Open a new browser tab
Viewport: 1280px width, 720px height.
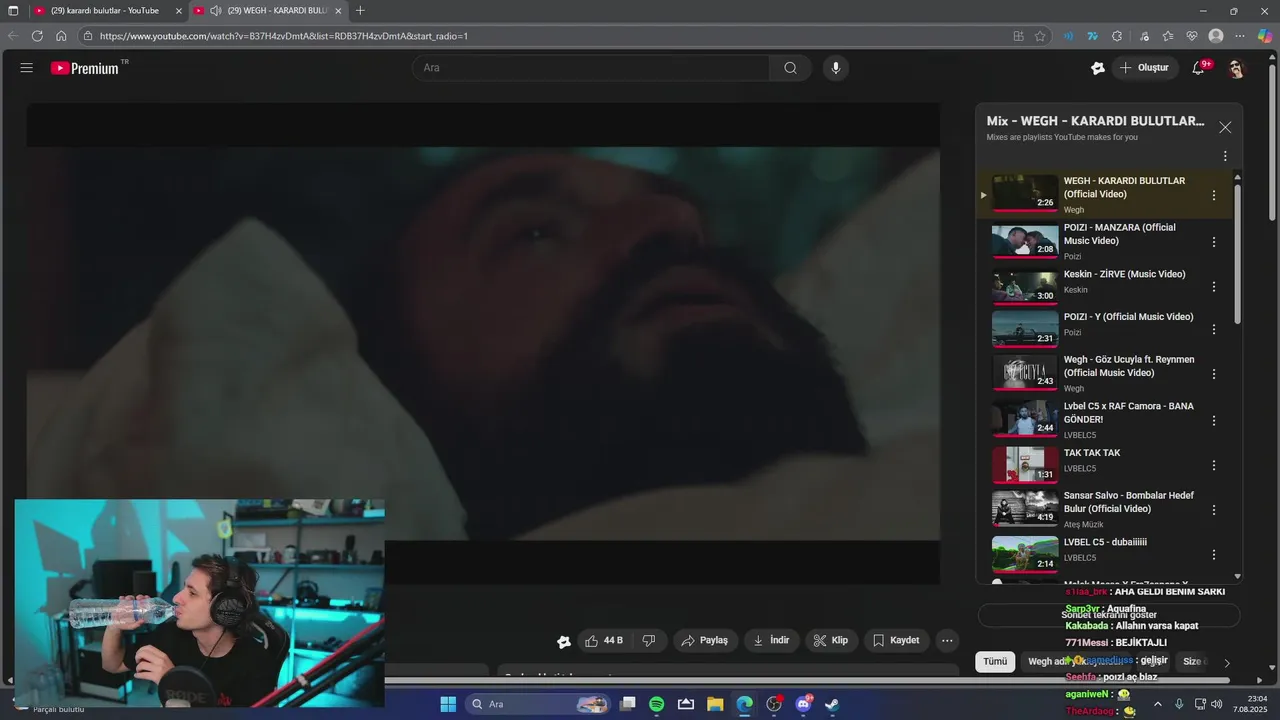[x=360, y=11]
